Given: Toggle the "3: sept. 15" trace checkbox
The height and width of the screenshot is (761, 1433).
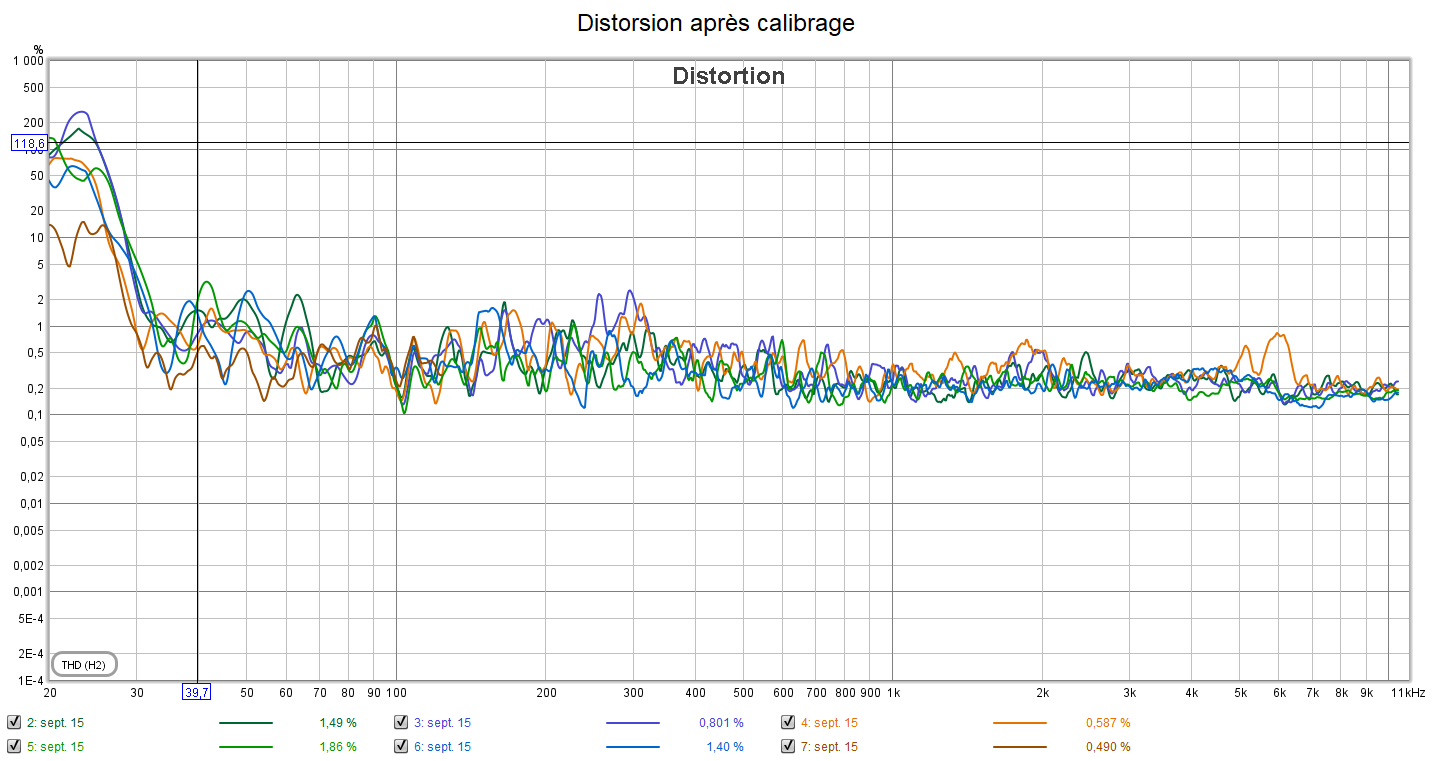Looking at the screenshot, I should pos(401,722).
